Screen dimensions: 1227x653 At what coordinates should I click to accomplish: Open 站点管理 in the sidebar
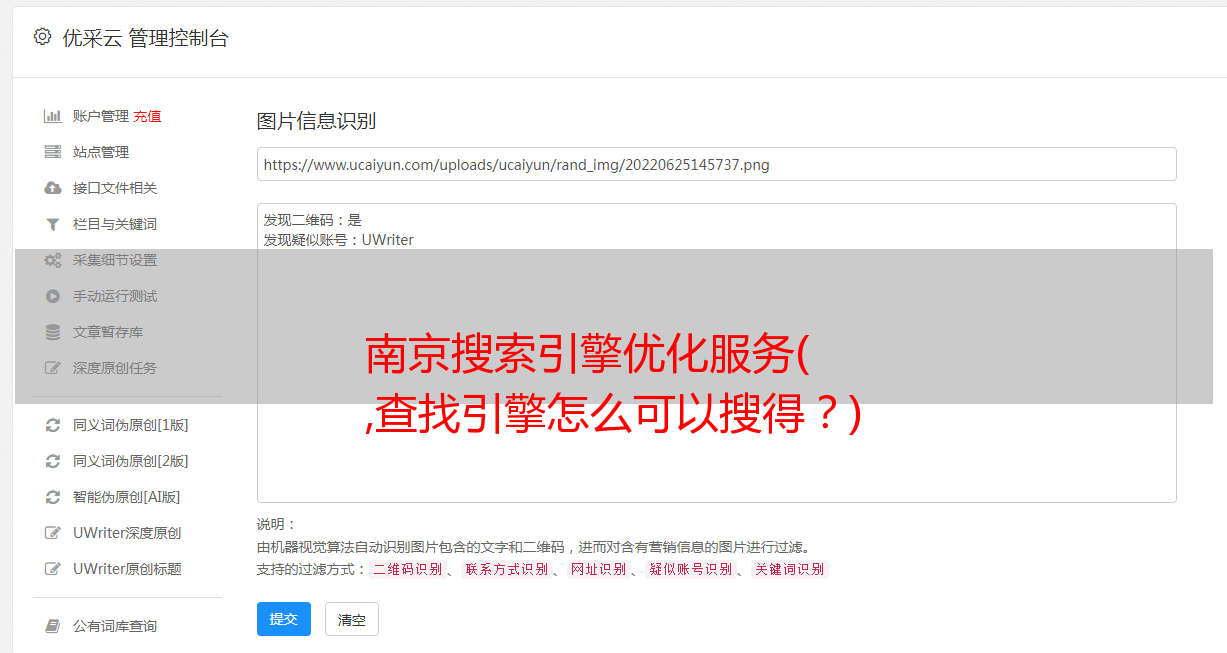(x=101, y=152)
